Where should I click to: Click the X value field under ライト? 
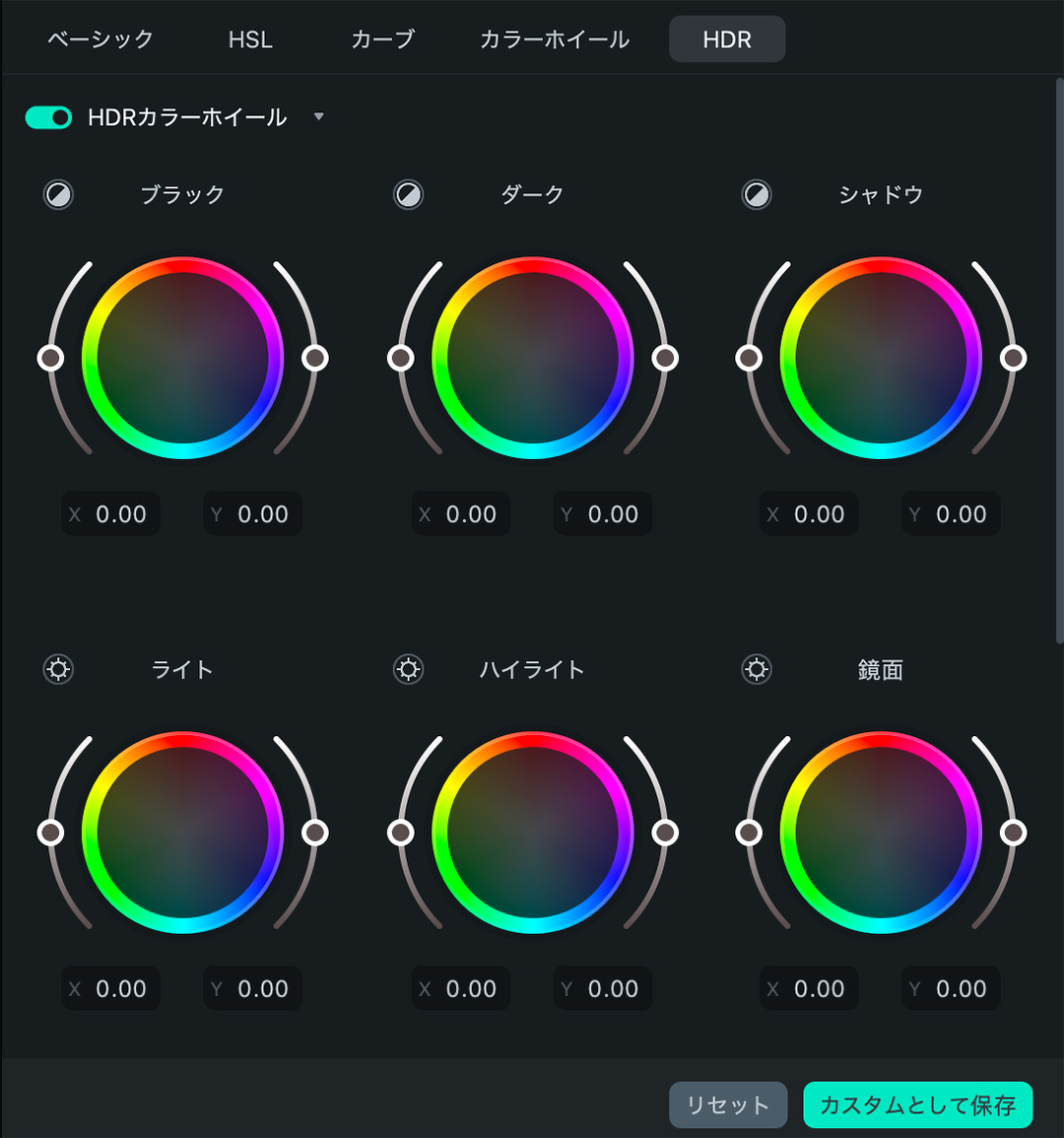(x=111, y=988)
